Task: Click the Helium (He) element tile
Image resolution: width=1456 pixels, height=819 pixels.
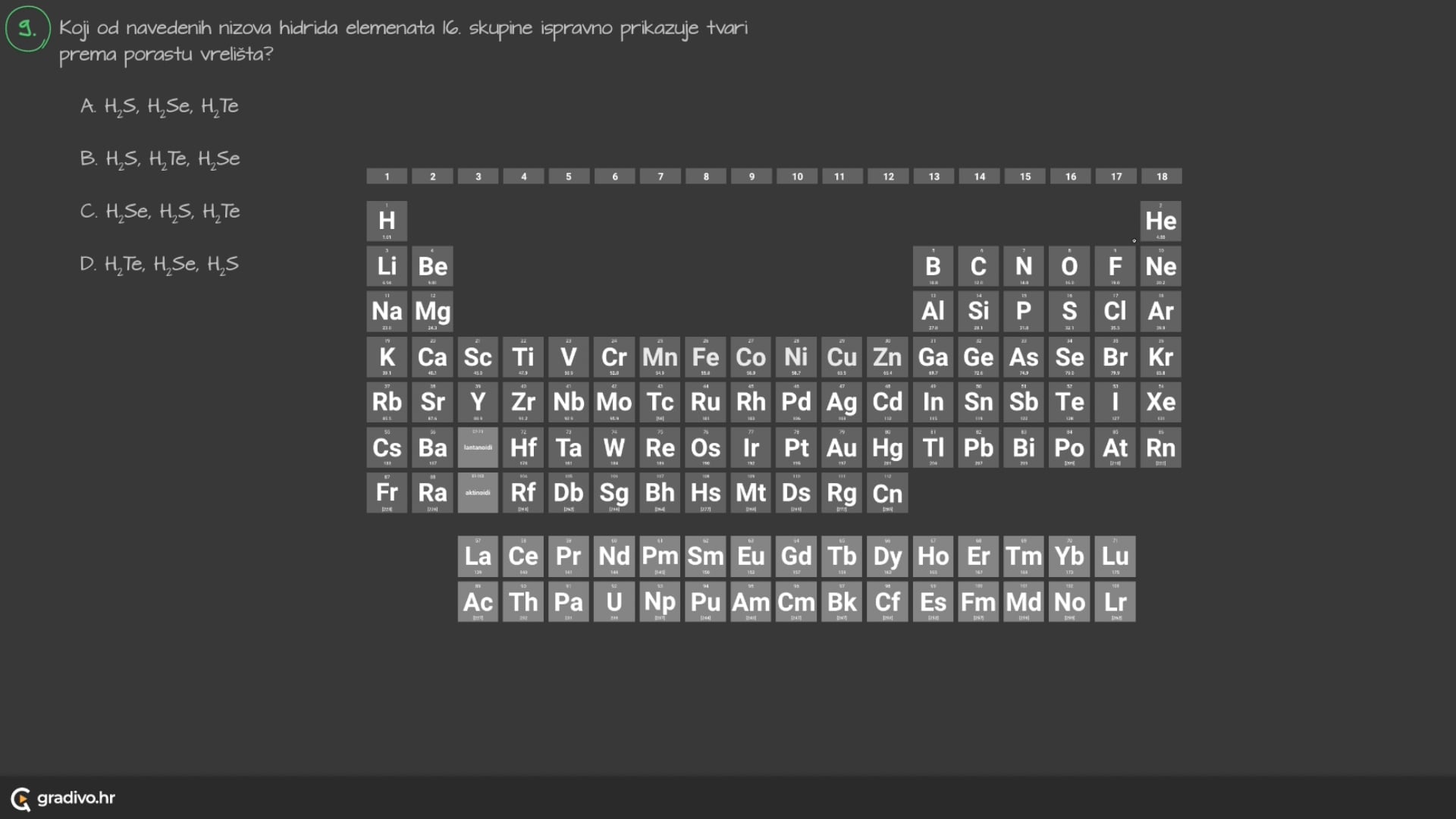Action: click(x=1161, y=221)
